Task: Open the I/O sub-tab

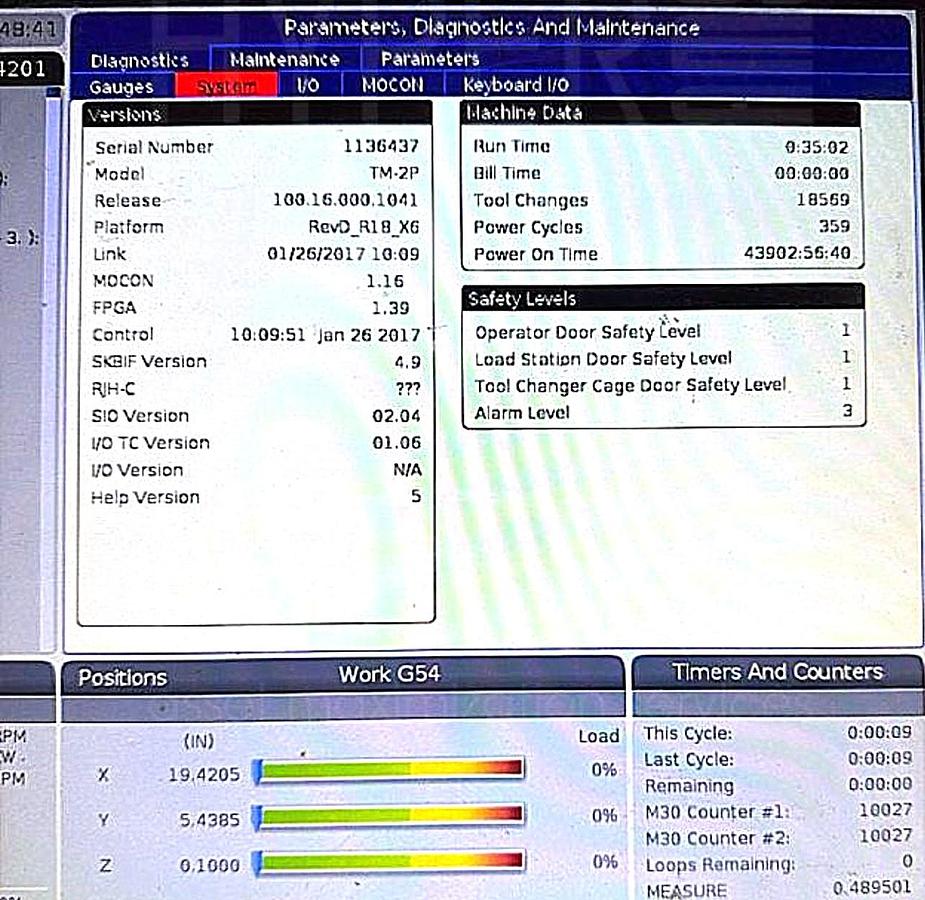Action: tap(308, 86)
